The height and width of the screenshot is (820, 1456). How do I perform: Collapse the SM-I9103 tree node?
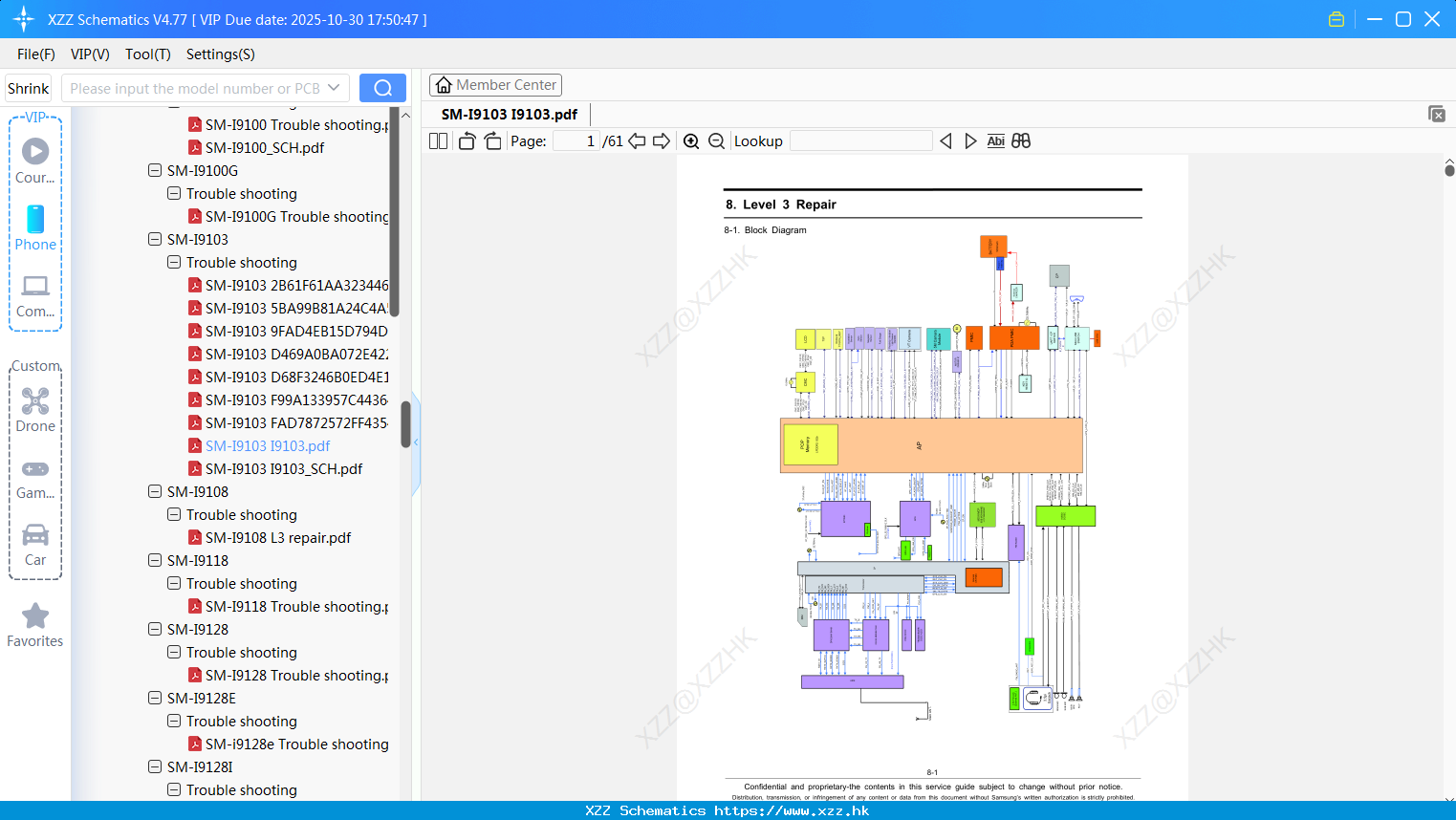coord(155,239)
